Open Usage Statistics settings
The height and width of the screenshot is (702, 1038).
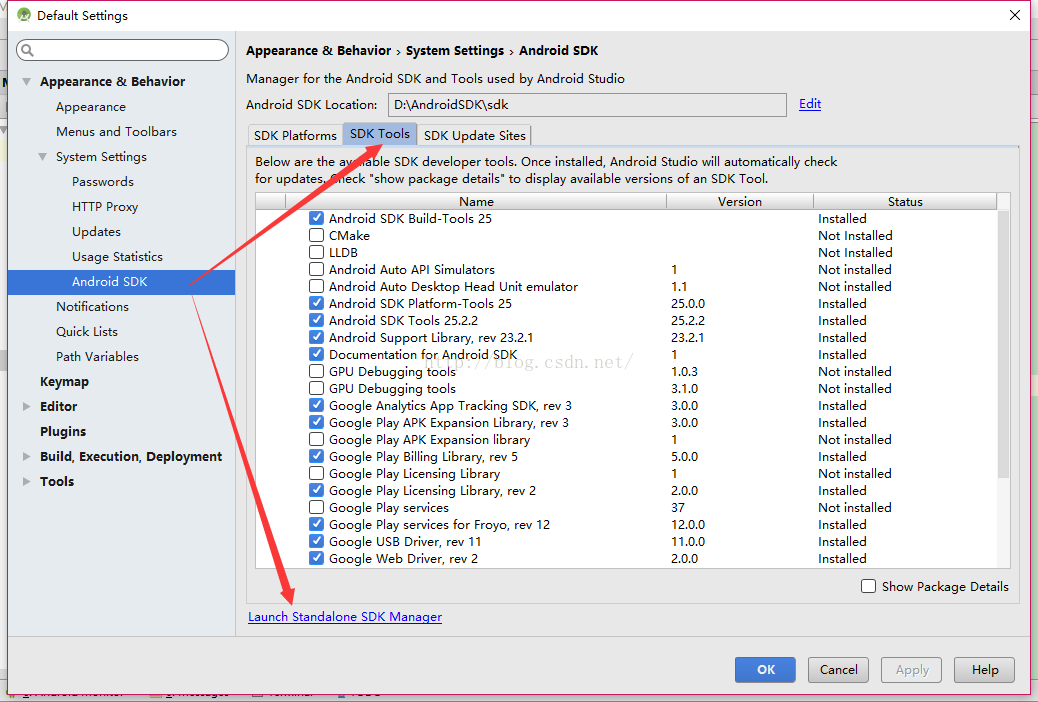tap(117, 256)
